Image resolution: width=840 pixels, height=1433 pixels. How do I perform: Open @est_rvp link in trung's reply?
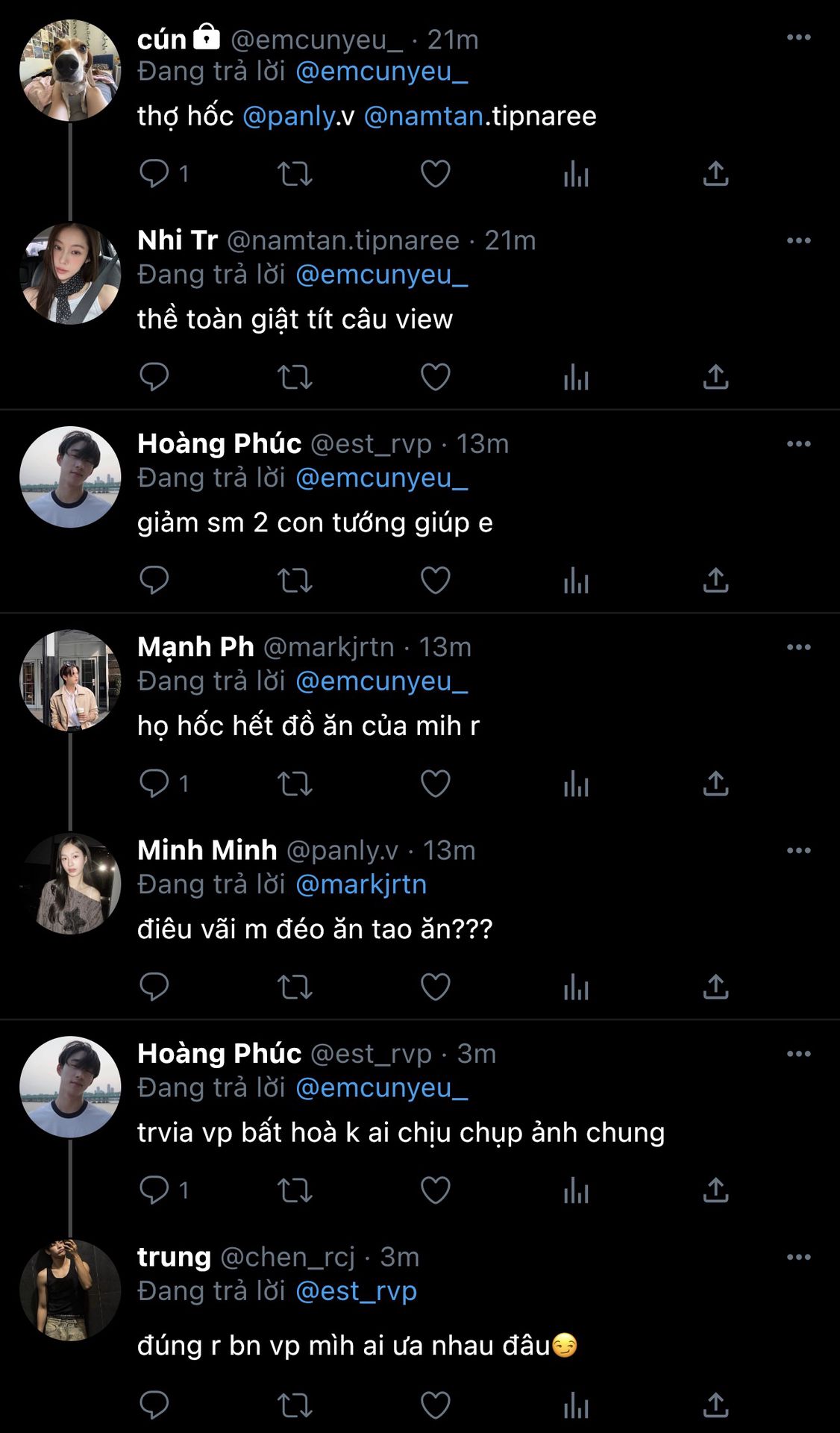pyautogui.click(x=356, y=1291)
